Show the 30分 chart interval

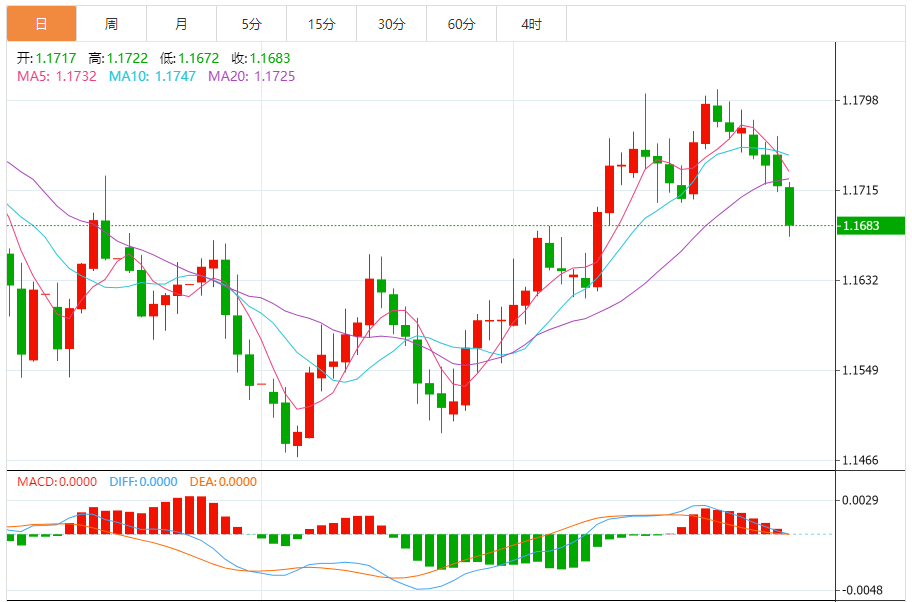(391, 24)
